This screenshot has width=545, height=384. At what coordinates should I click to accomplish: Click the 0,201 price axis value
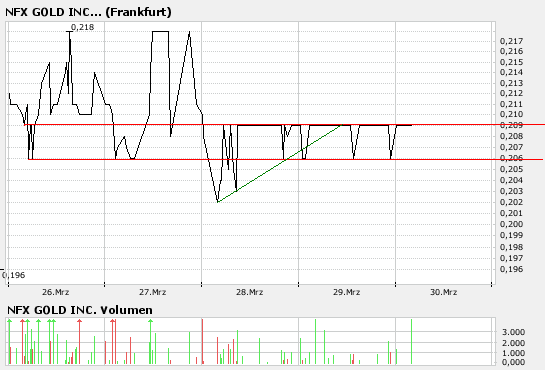pyautogui.click(x=511, y=213)
